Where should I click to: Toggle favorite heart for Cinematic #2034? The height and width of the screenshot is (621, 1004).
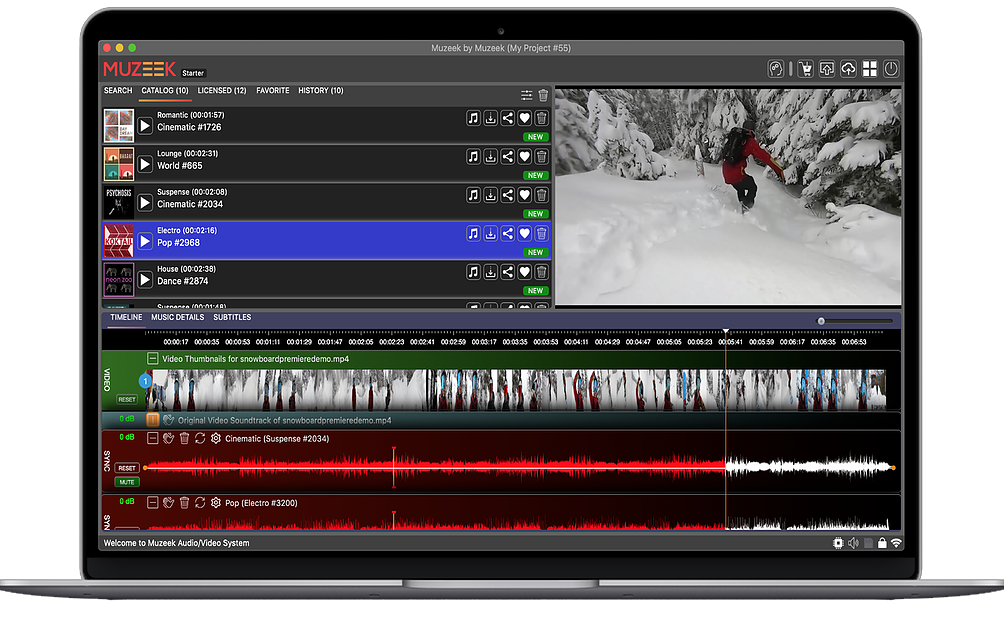[x=524, y=195]
